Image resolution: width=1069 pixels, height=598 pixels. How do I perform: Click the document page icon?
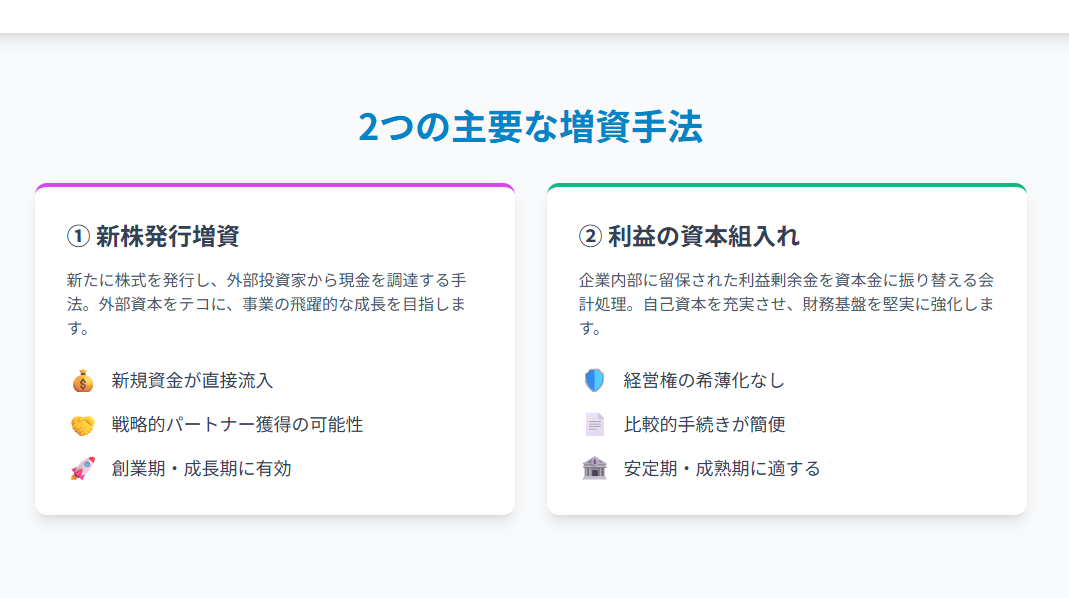[594, 424]
